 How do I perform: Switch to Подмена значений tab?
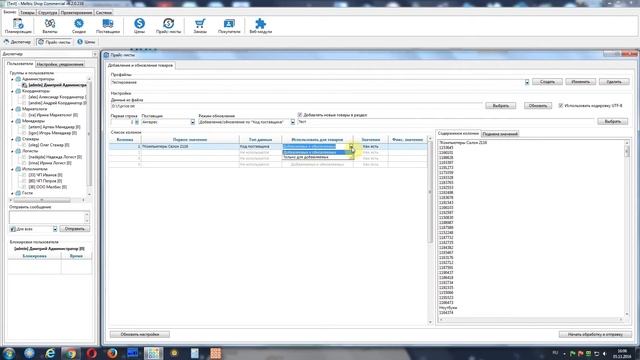tap(500, 134)
